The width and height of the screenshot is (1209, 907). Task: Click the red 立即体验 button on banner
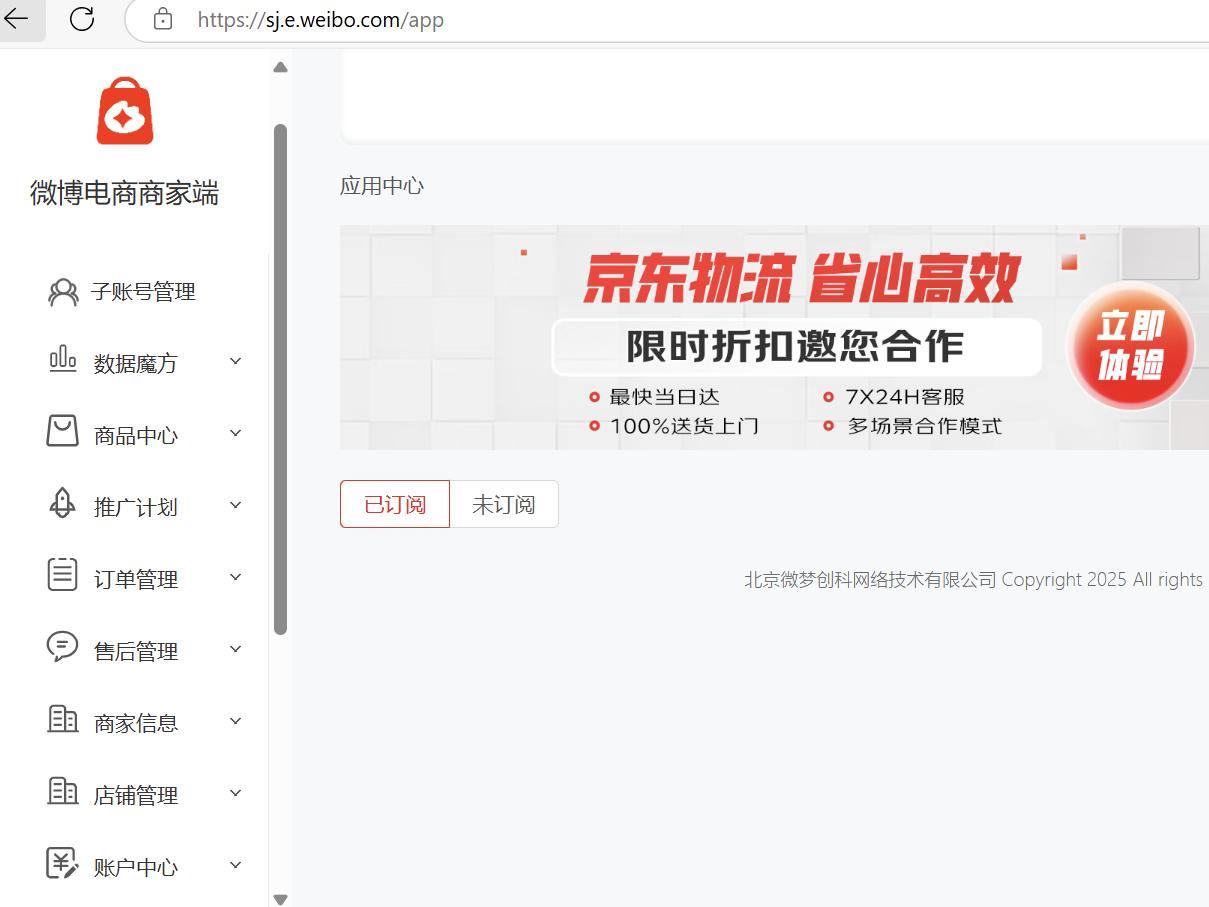click(1130, 346)
